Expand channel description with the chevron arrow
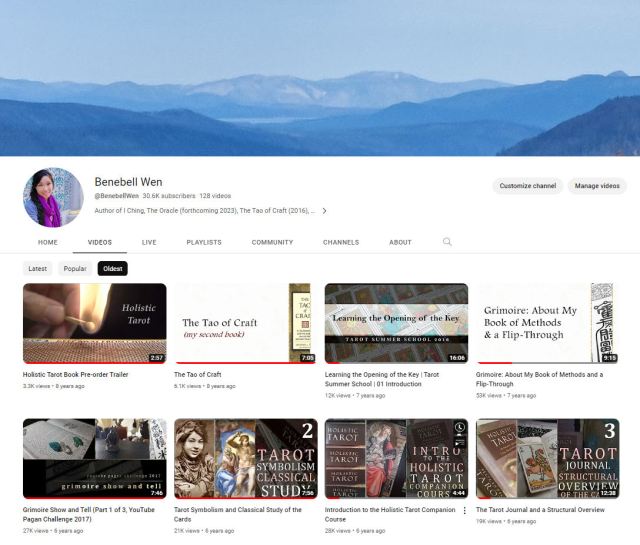The height and width of the screenshot is (545, 640). pyautogui.click(x=324, y=211)
